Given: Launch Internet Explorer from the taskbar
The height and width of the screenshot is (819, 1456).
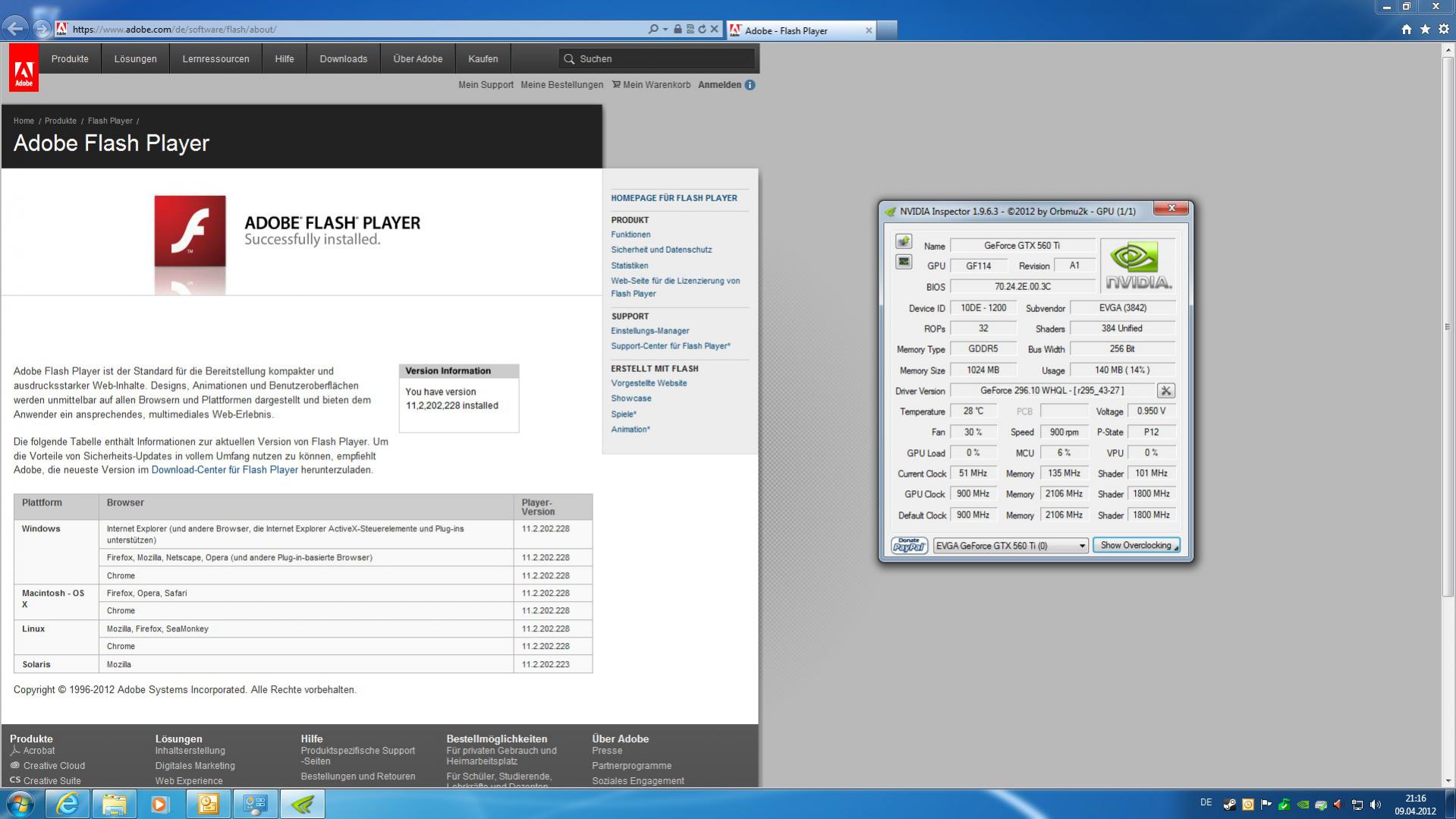Looking at the screenshot, I should [x=68, y=804].
